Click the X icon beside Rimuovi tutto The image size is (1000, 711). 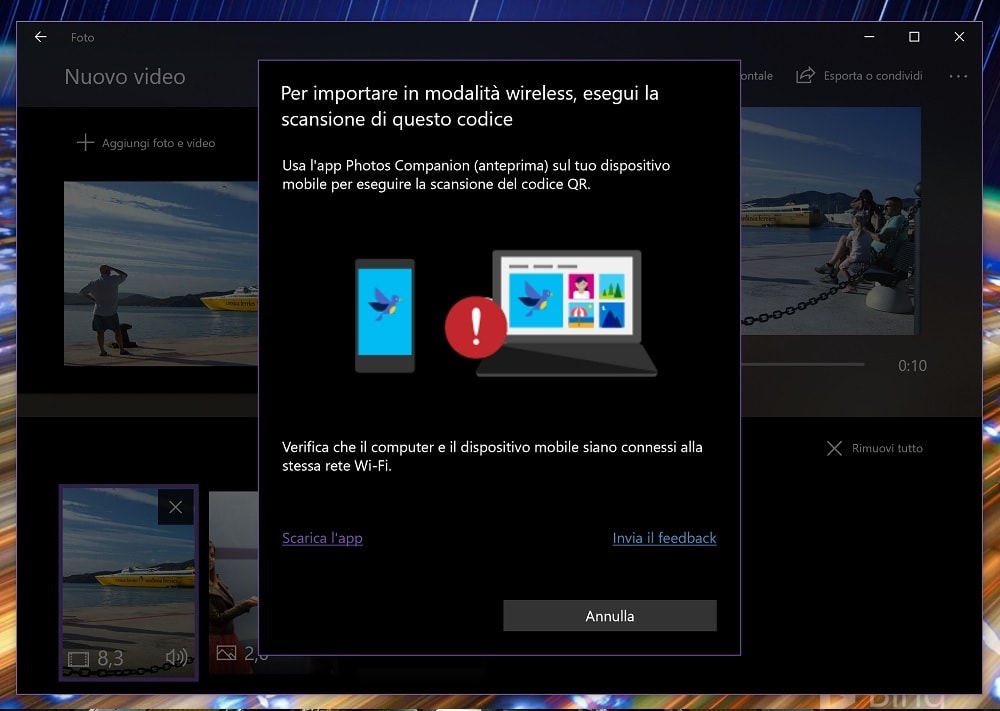click(834, 448)
